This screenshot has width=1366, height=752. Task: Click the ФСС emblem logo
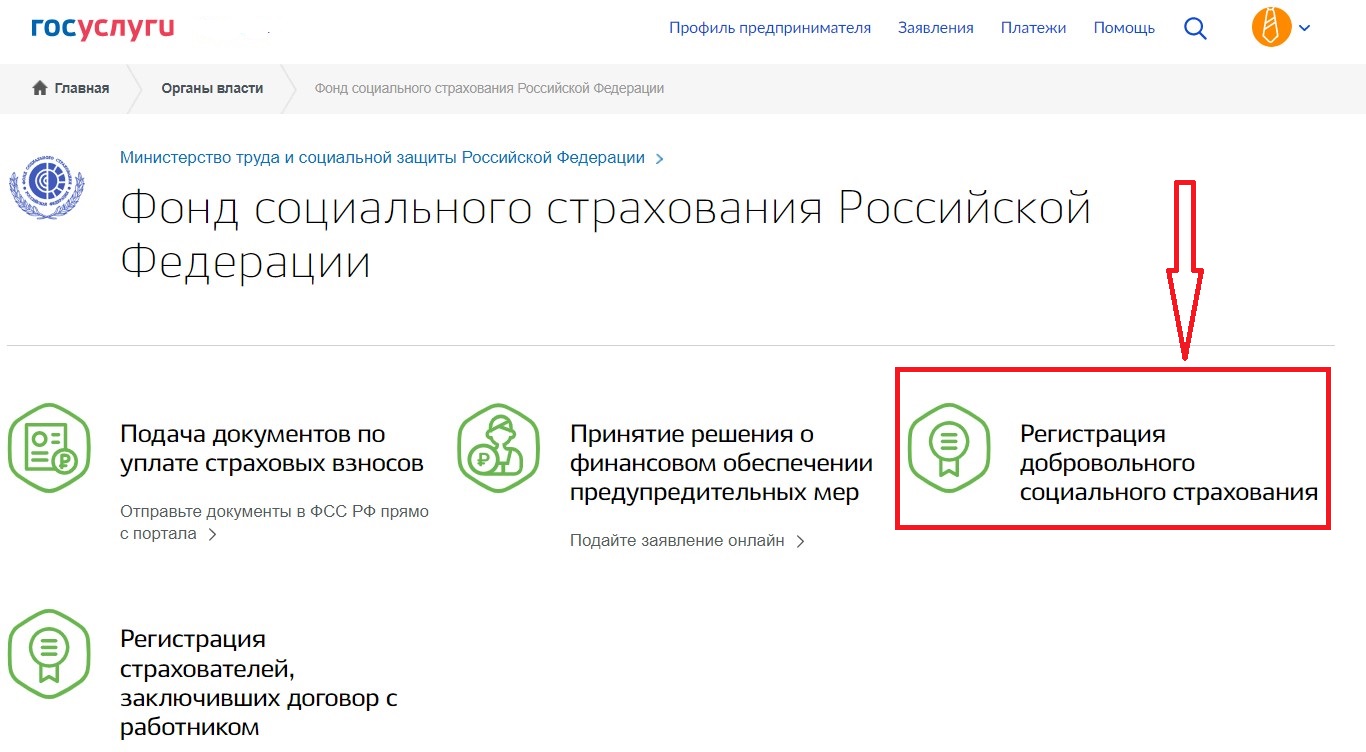pos(47,187)
